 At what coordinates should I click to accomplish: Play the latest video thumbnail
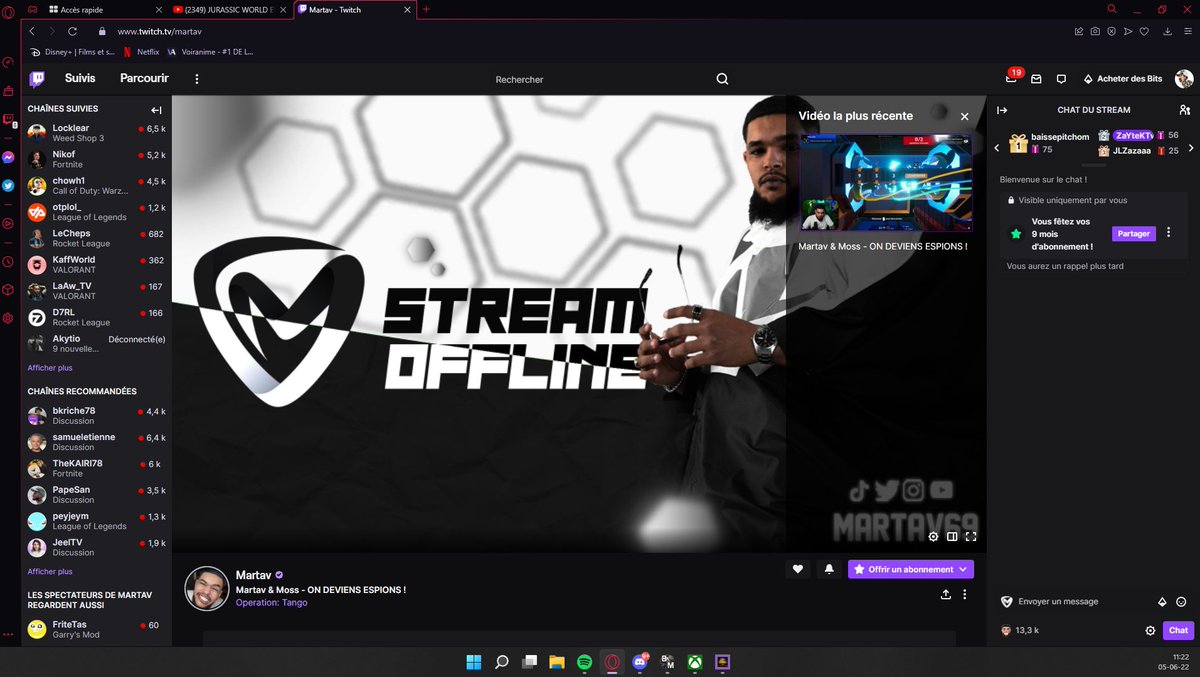(885, 184)
